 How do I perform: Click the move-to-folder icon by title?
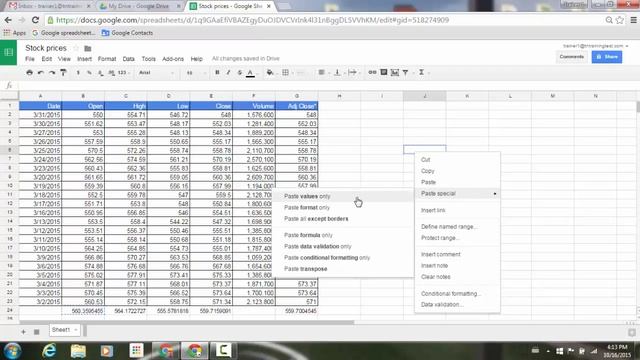point(88,48)
